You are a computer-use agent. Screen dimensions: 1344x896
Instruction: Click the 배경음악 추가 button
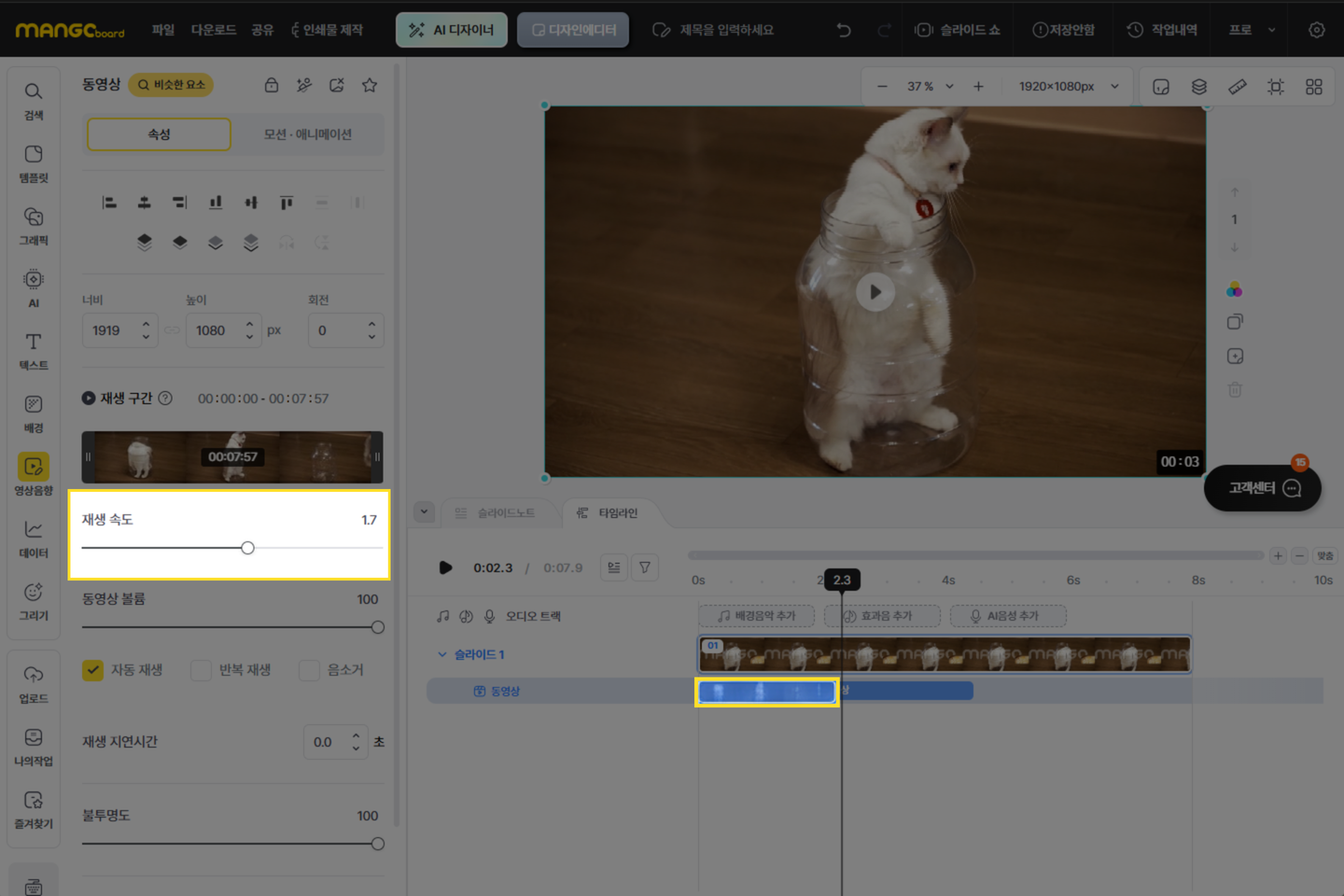[x=756, y=616]
